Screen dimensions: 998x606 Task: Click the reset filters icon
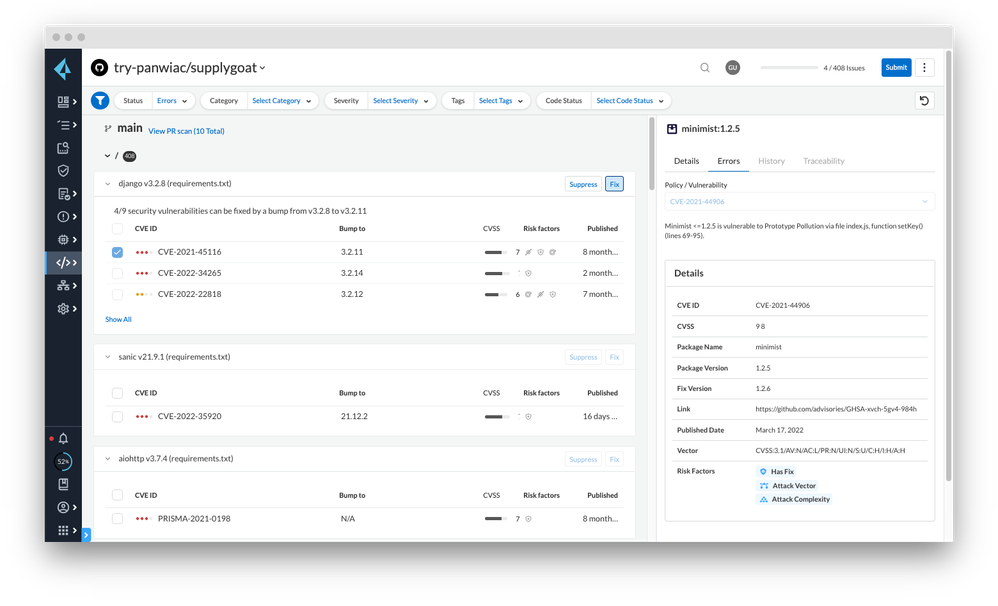[x=924, y=101]
